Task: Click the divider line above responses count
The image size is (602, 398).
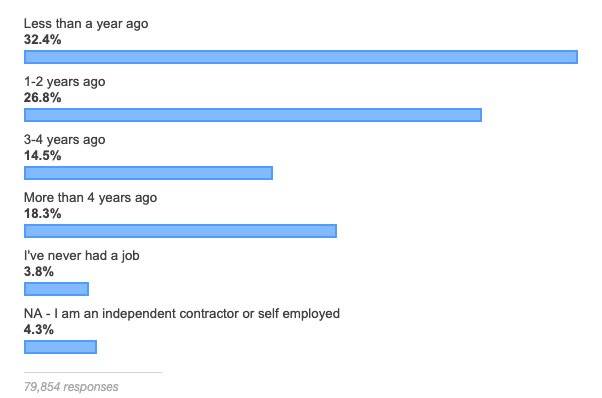Action: click(x=93, y=372)
